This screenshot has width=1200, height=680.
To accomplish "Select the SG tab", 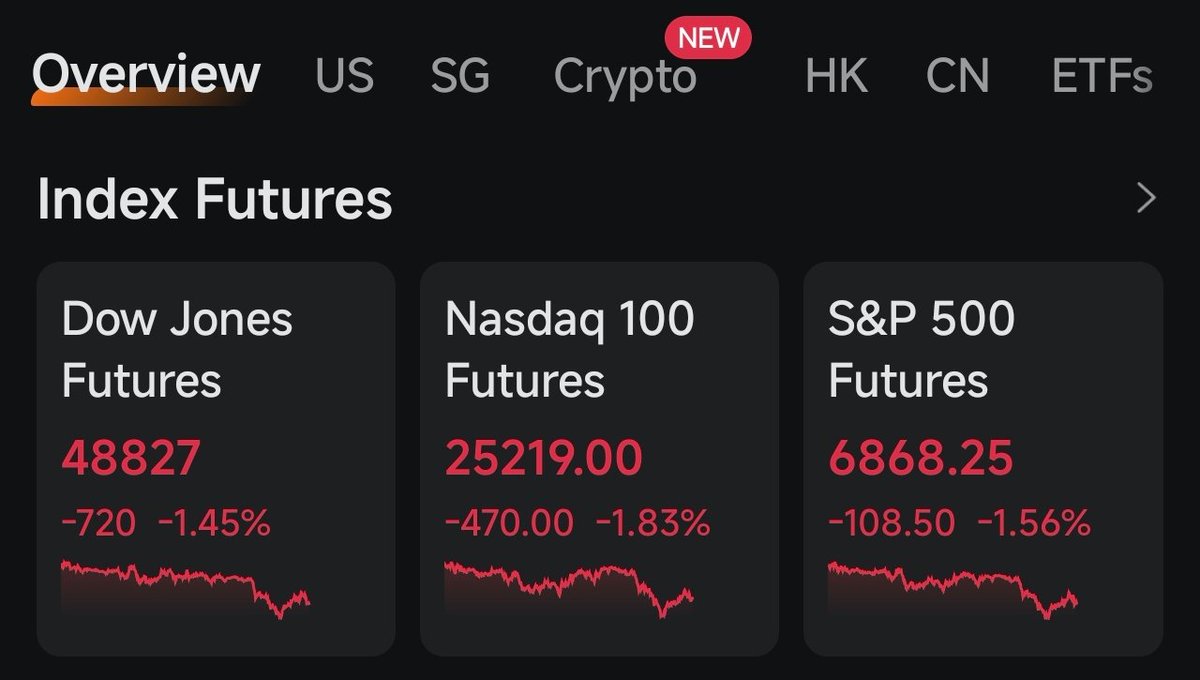I will pyautogui.click(x=460, y=76).
